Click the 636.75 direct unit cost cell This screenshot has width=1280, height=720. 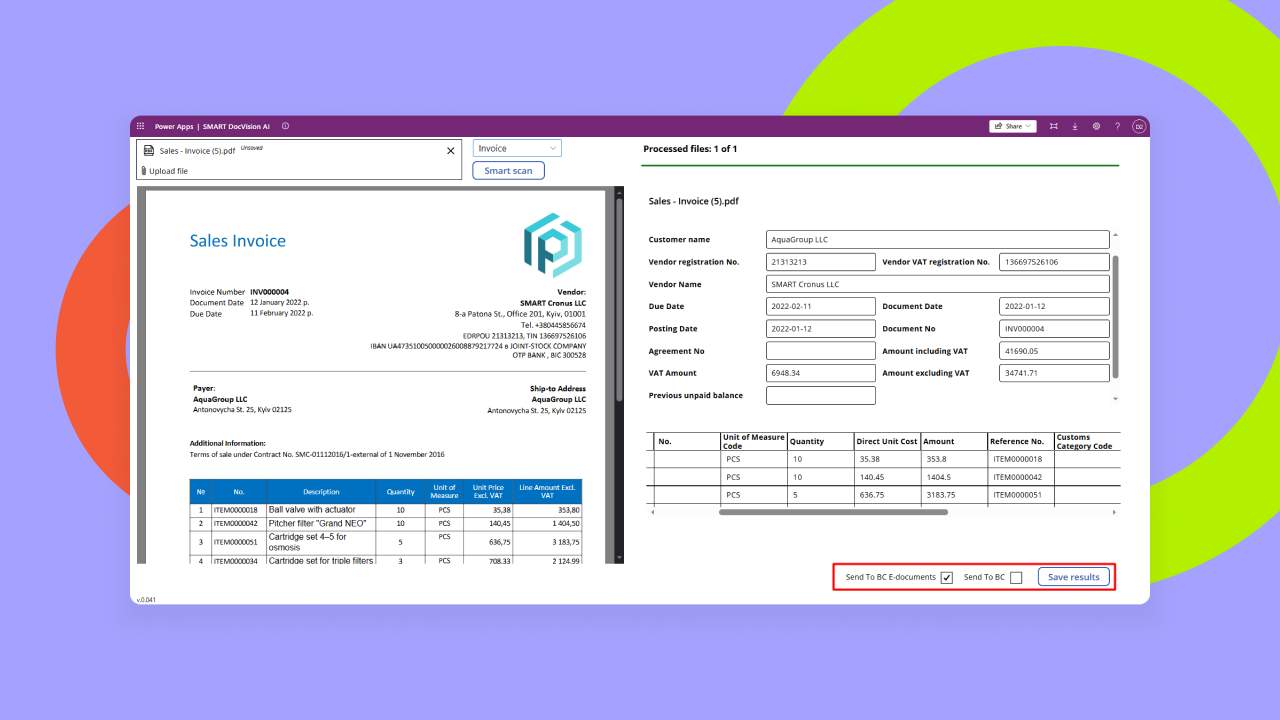pyautogui.click(x=887, y=495)
